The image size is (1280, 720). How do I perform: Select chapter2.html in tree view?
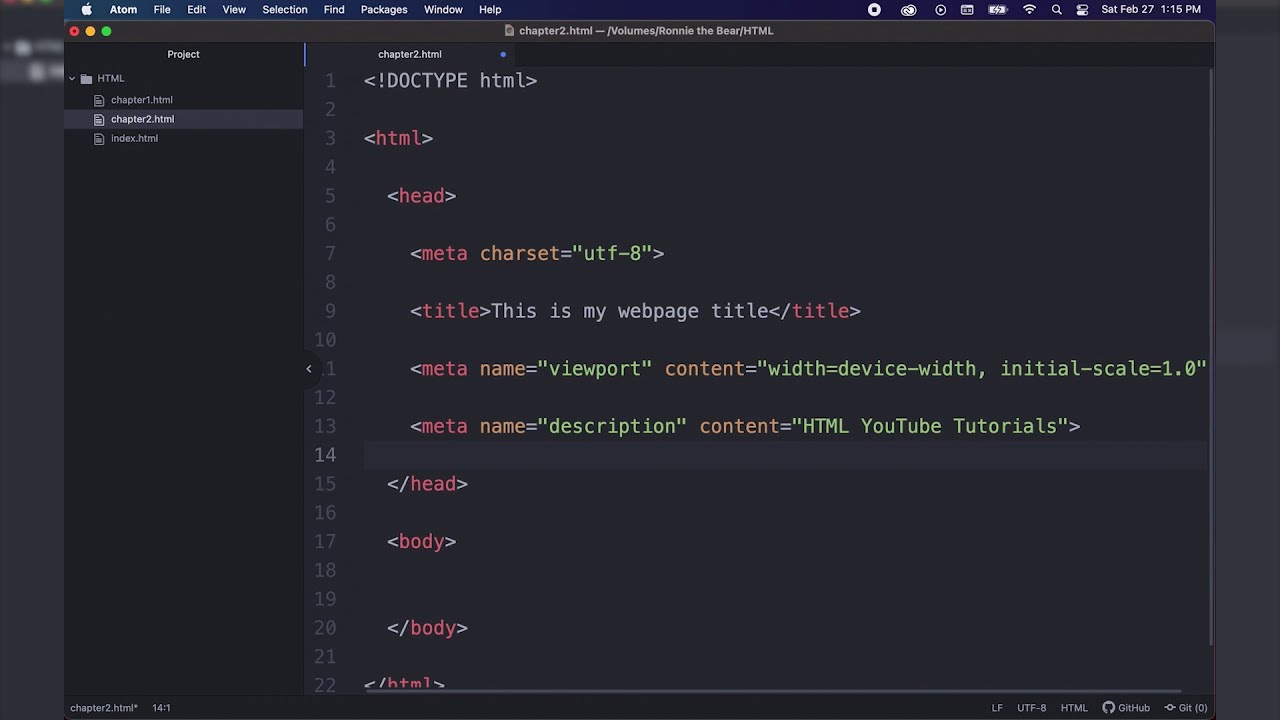pos(142,119)
